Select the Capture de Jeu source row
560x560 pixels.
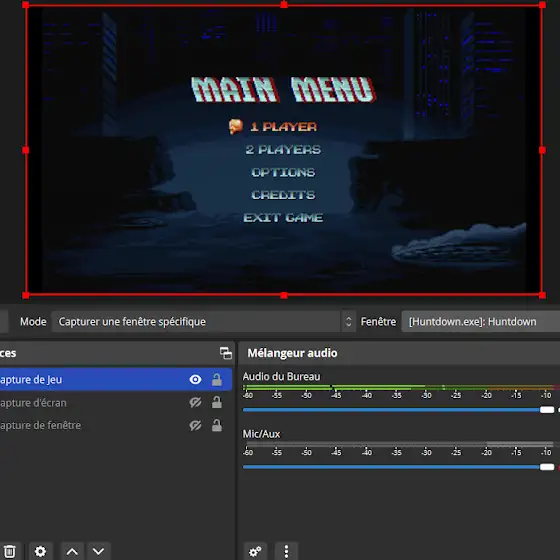[116, 379]
